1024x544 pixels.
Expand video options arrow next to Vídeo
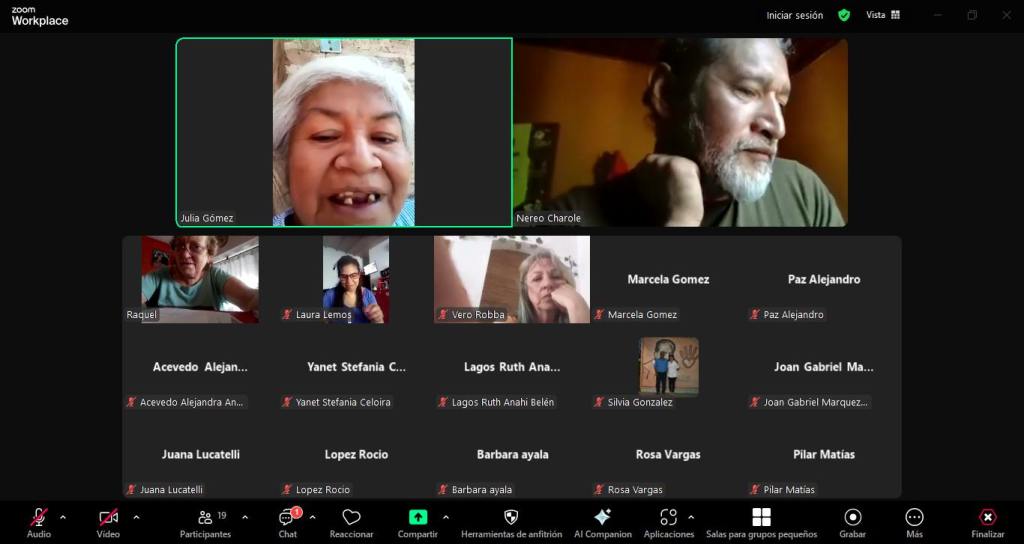click(136, 517)
